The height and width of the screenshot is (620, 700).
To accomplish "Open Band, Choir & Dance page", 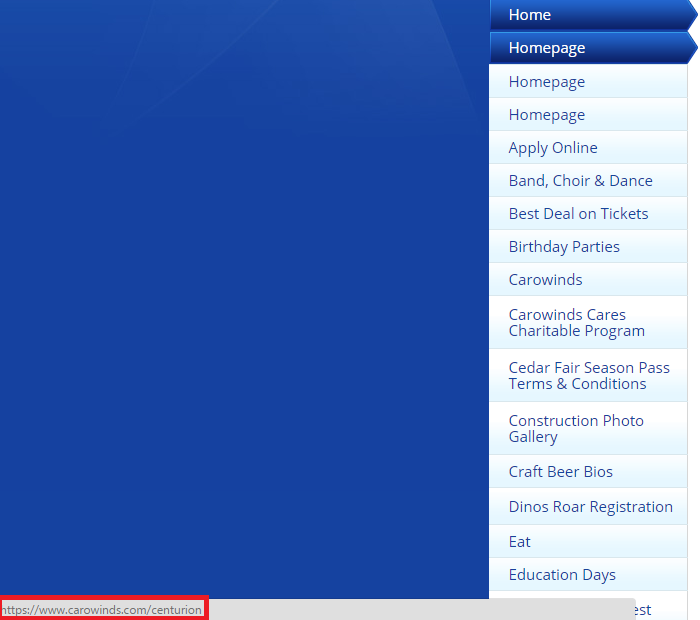I will point(580,181).
